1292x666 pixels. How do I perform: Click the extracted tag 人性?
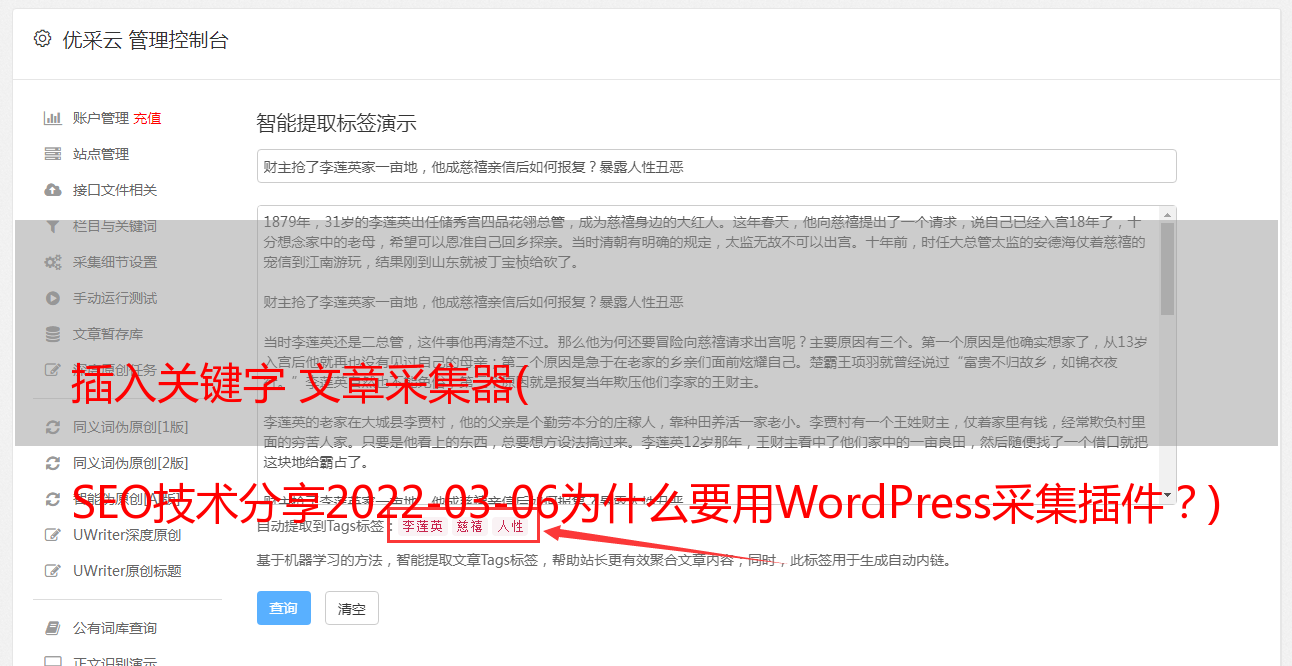coord(510,525)
